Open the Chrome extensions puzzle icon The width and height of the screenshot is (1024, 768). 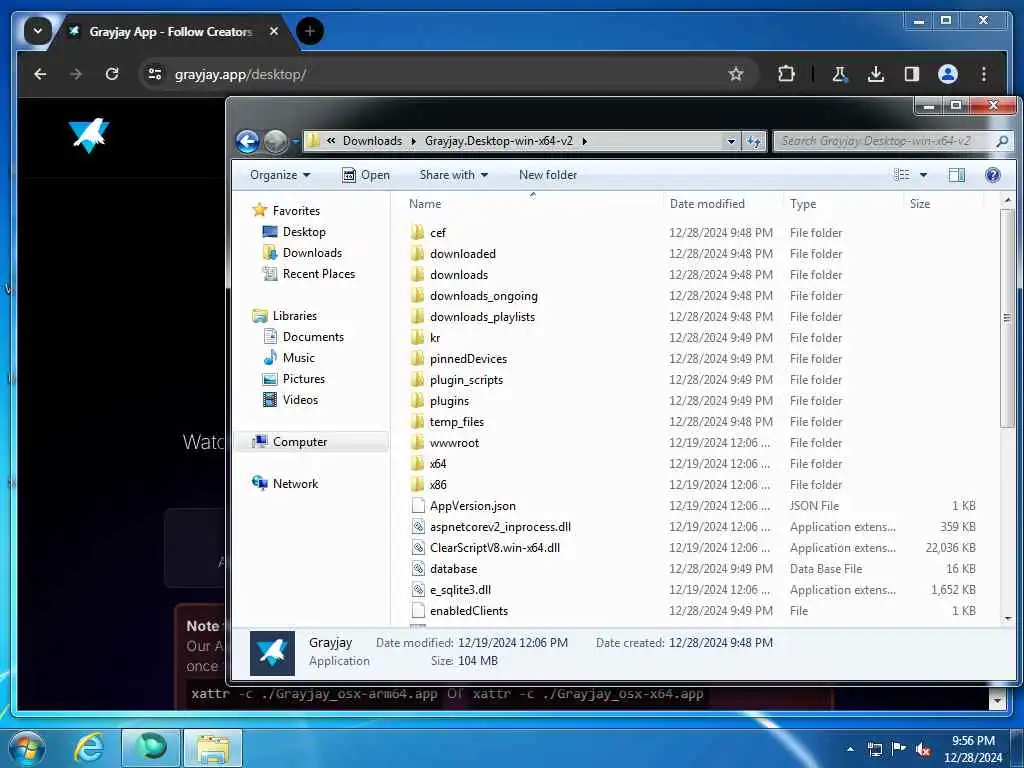click(x=786, y=74)
